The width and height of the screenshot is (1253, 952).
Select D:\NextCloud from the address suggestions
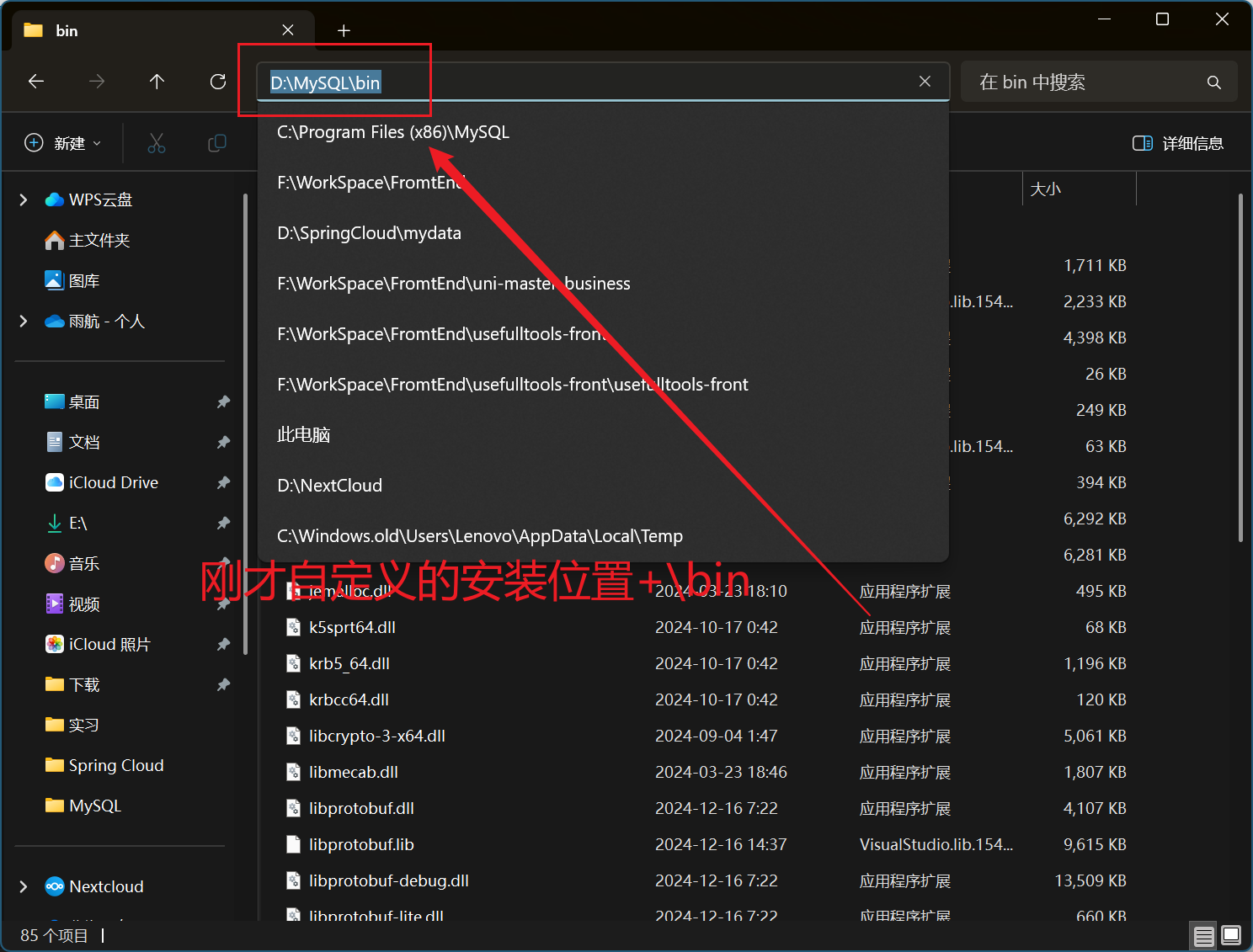click(329, 485)
